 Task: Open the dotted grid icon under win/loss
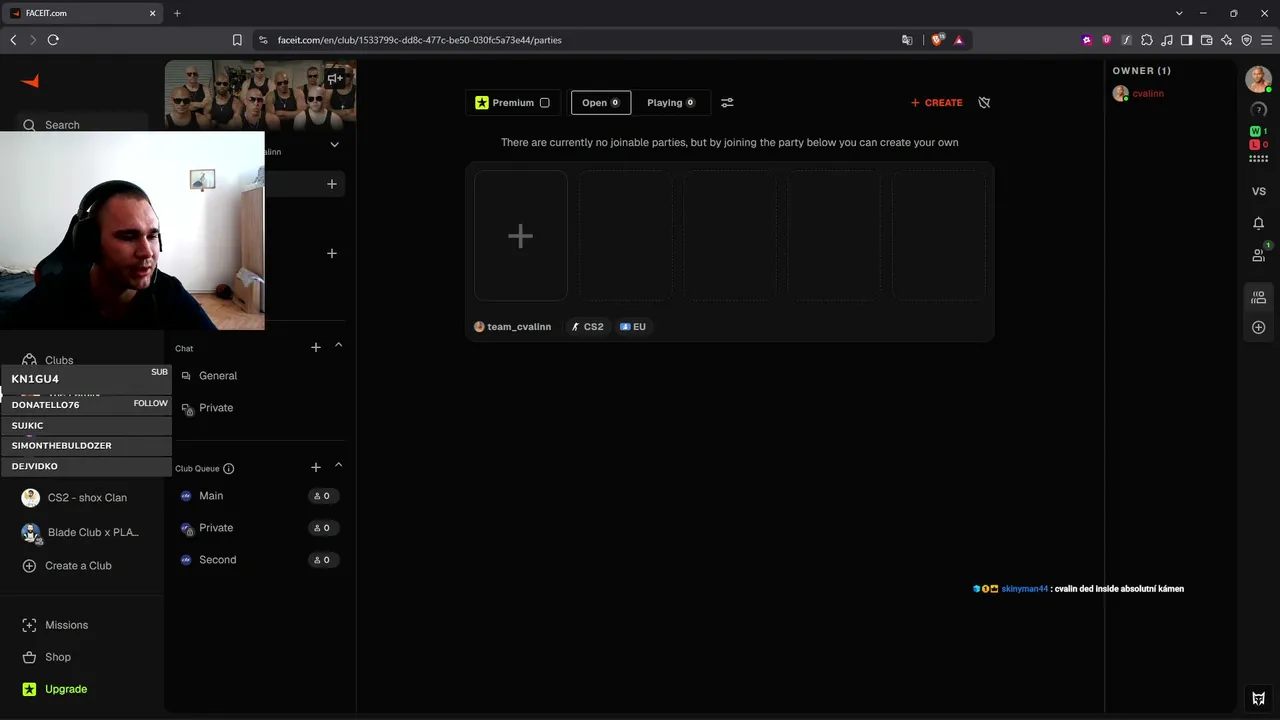(1259, 158)
